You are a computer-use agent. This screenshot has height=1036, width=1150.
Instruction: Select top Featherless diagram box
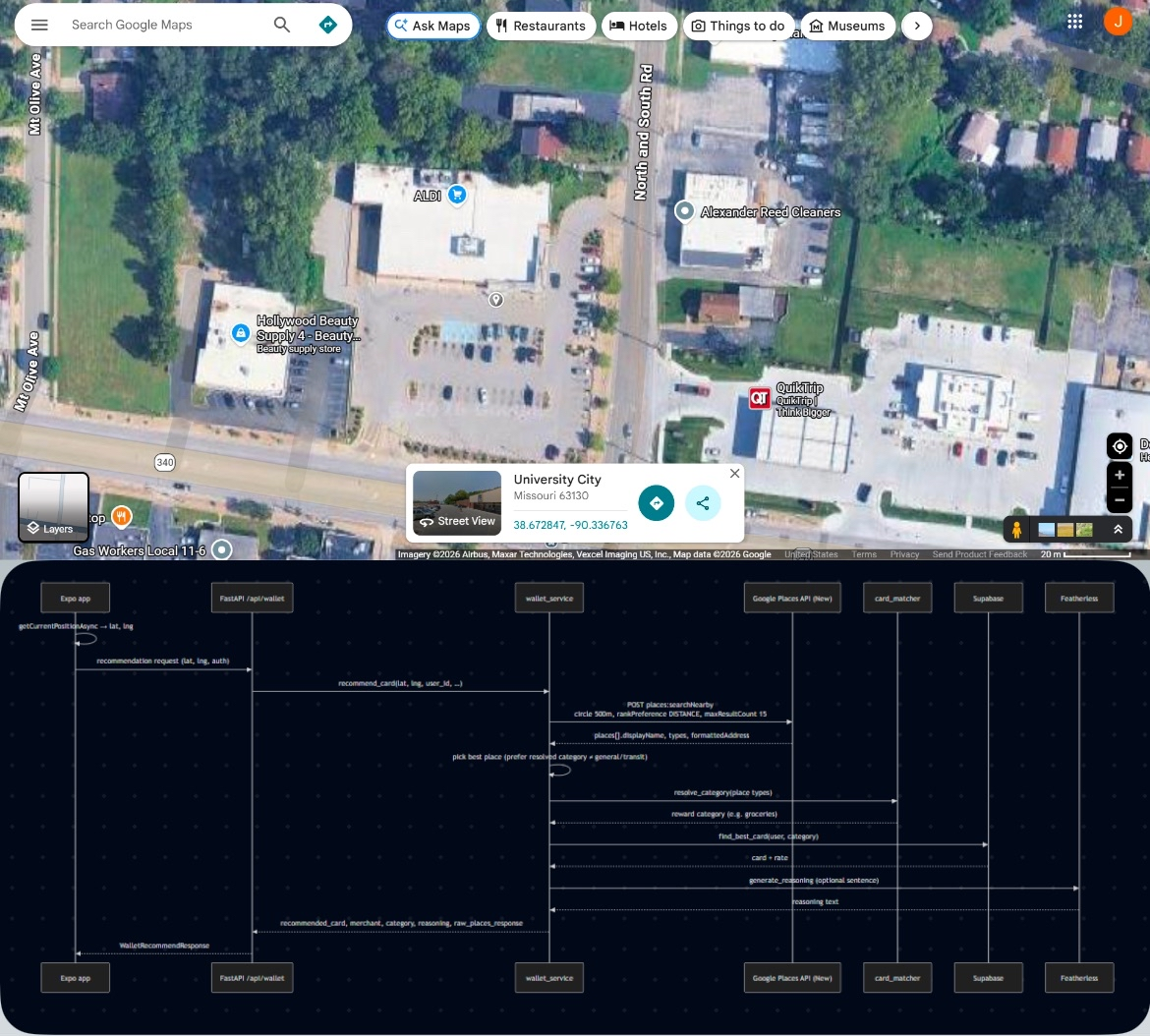(1079, 598)
